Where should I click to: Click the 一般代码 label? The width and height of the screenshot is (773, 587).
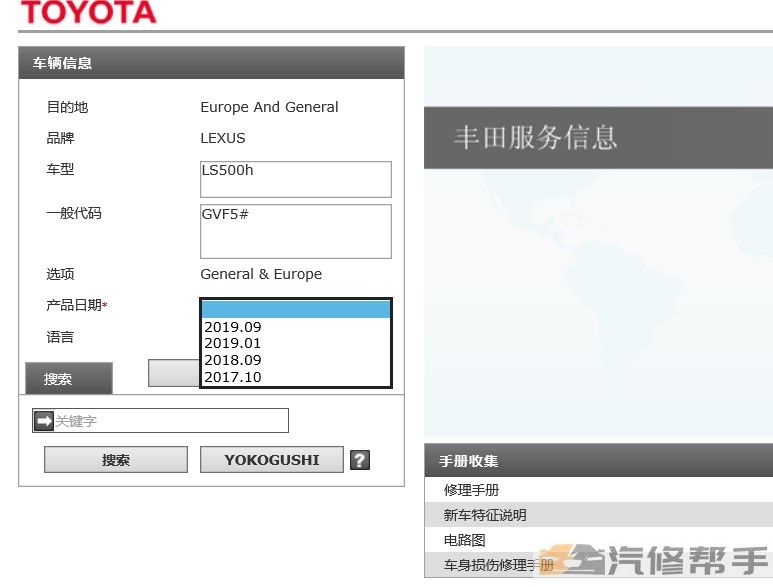74,213
